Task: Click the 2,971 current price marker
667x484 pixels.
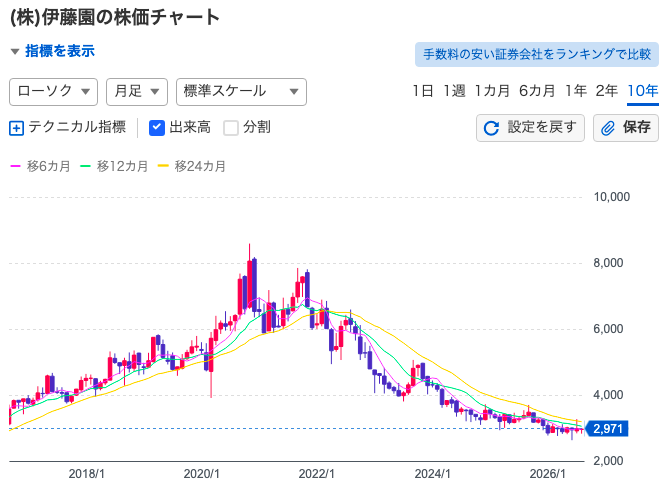Action: [x=607, y=429]
